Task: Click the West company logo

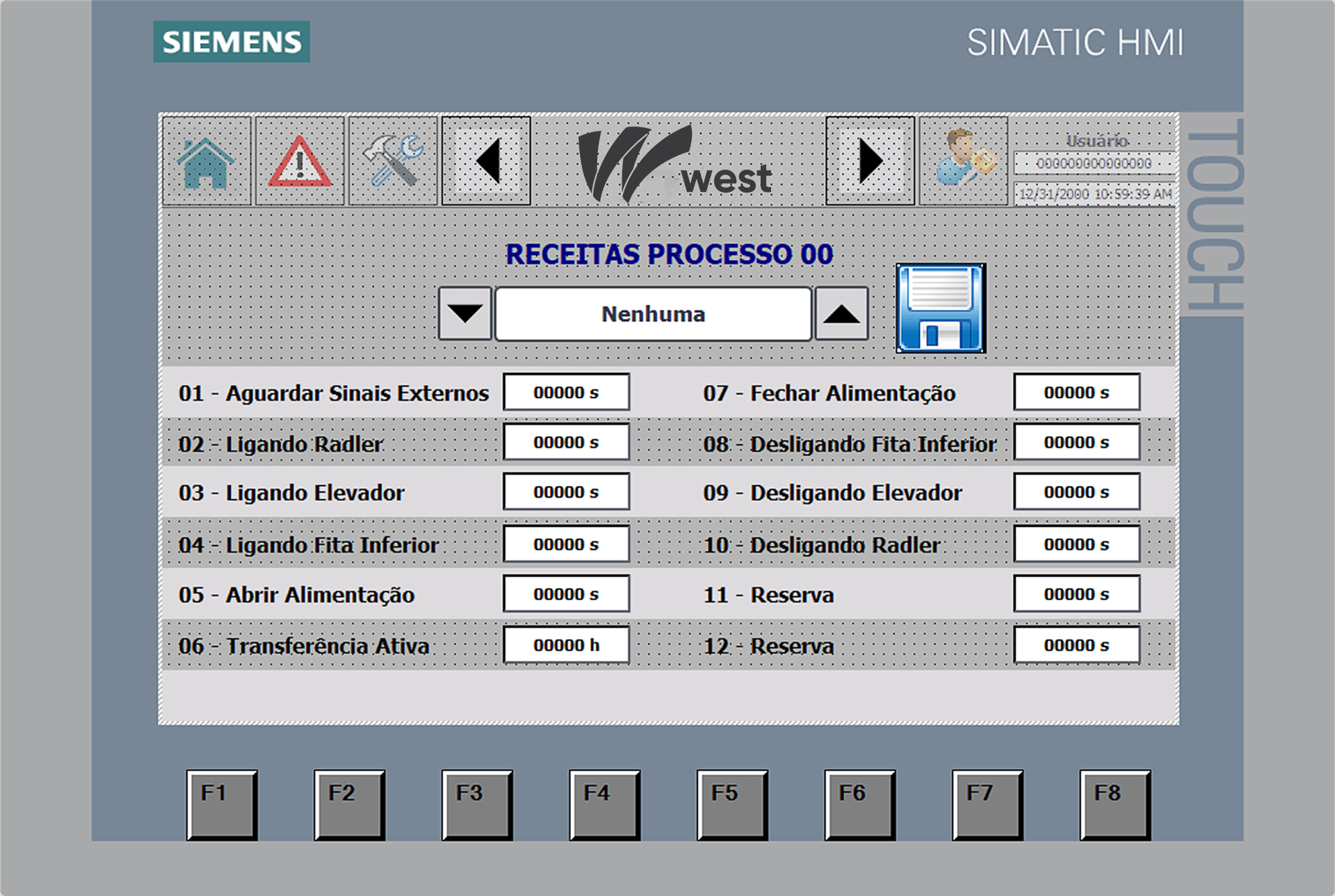Action: [674, 165]
